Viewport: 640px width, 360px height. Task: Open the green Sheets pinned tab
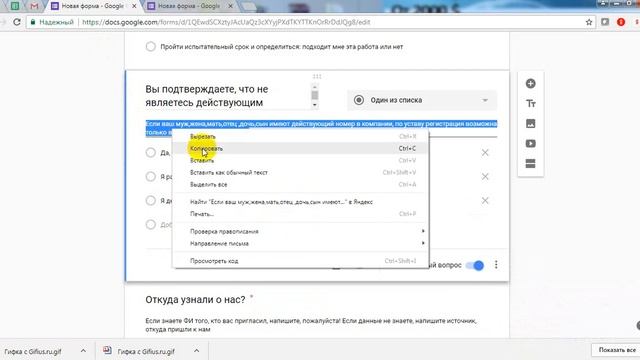pos(15,6)
